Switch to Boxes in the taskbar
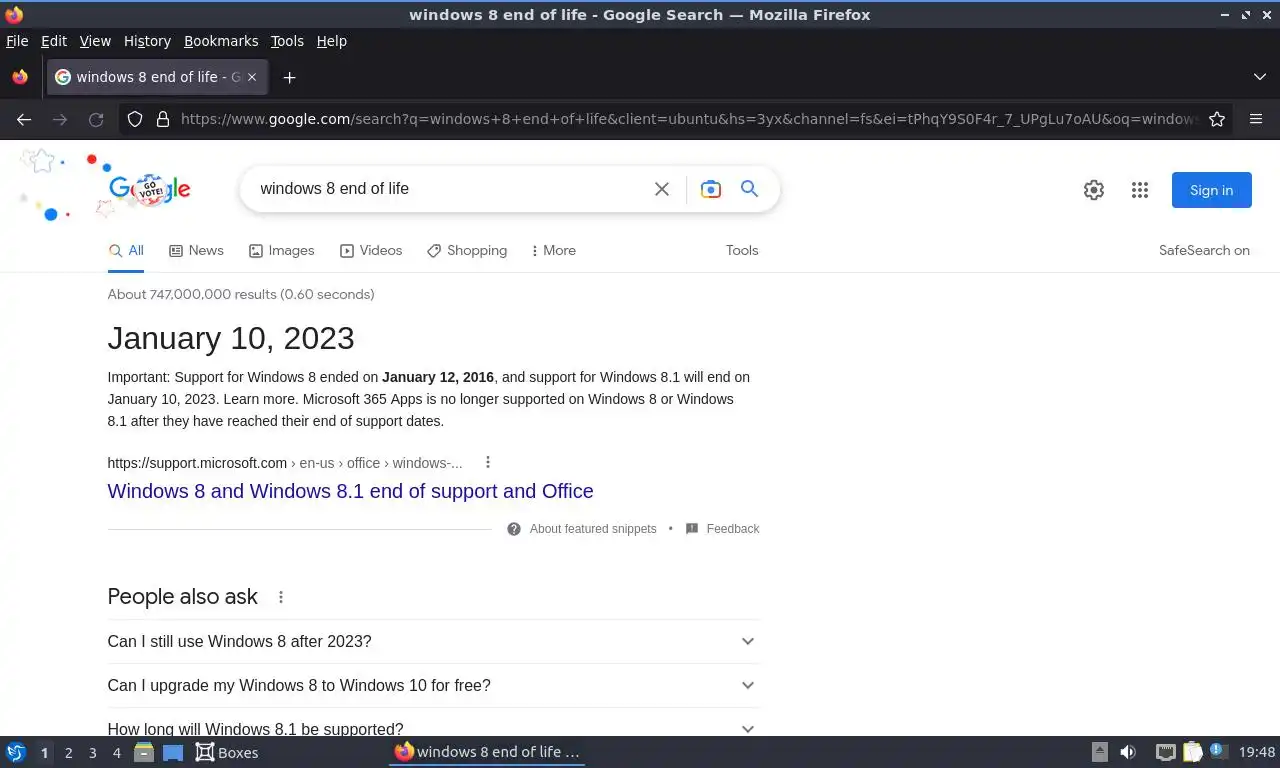Viewport: 1280px width, 768px height. [227, 752]
